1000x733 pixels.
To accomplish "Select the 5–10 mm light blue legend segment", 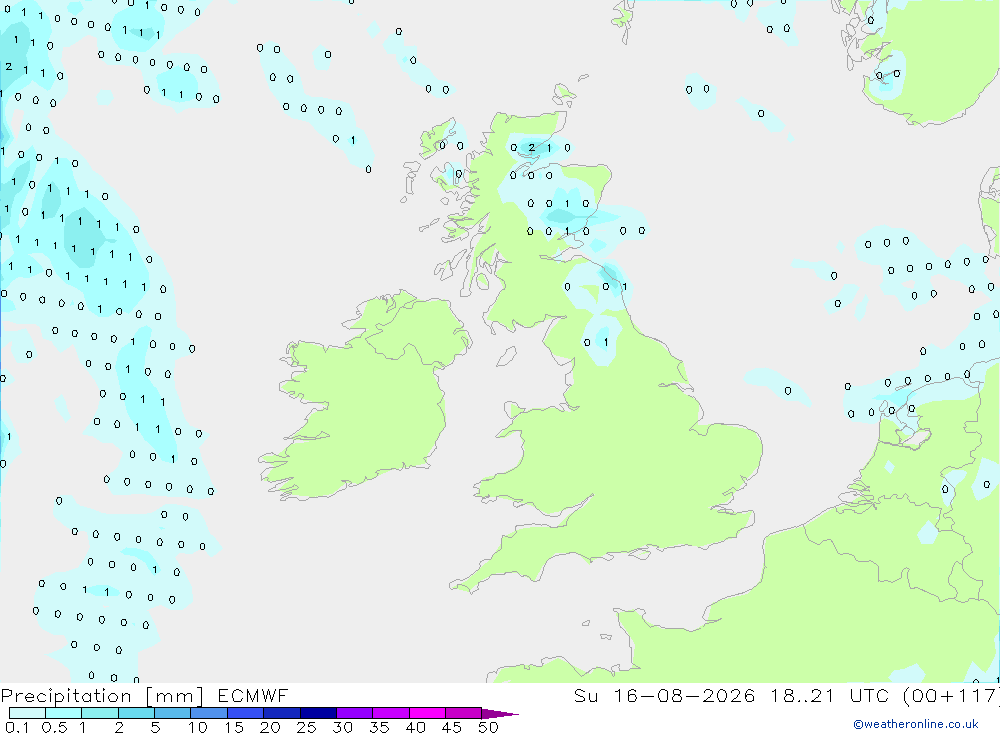I will (x=173, y=713).
